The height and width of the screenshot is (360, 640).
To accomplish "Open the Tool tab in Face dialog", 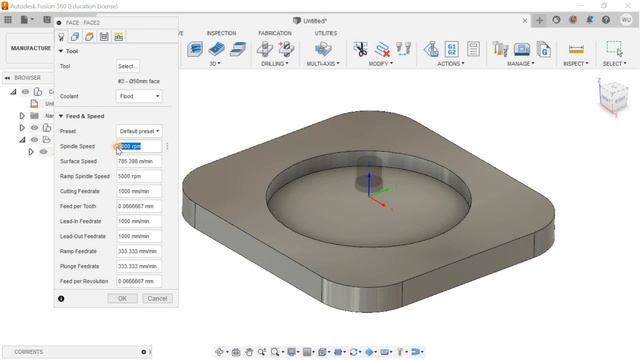I will [x=61, y=37].
